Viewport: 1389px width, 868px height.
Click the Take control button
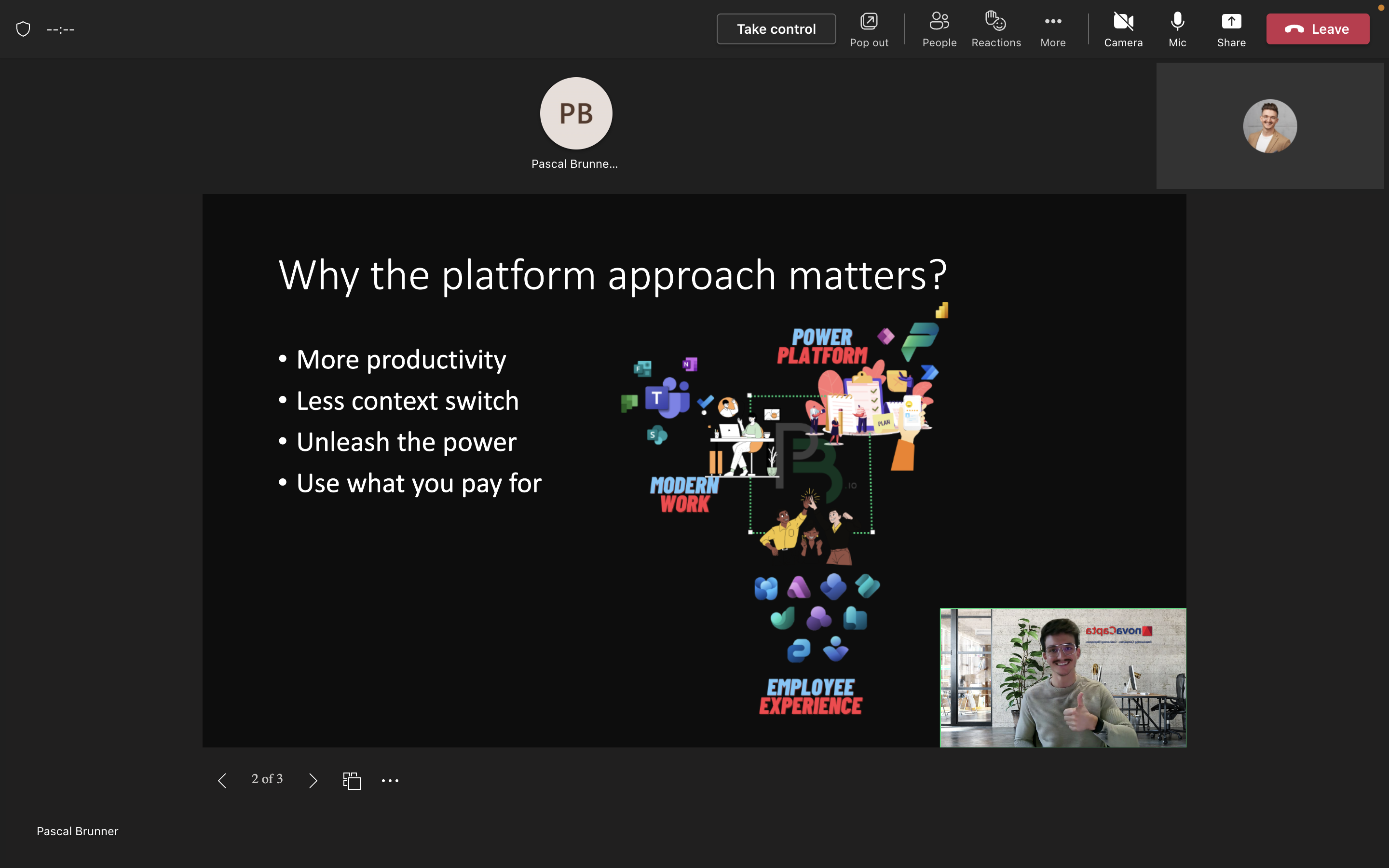click(x=776, y=29)
